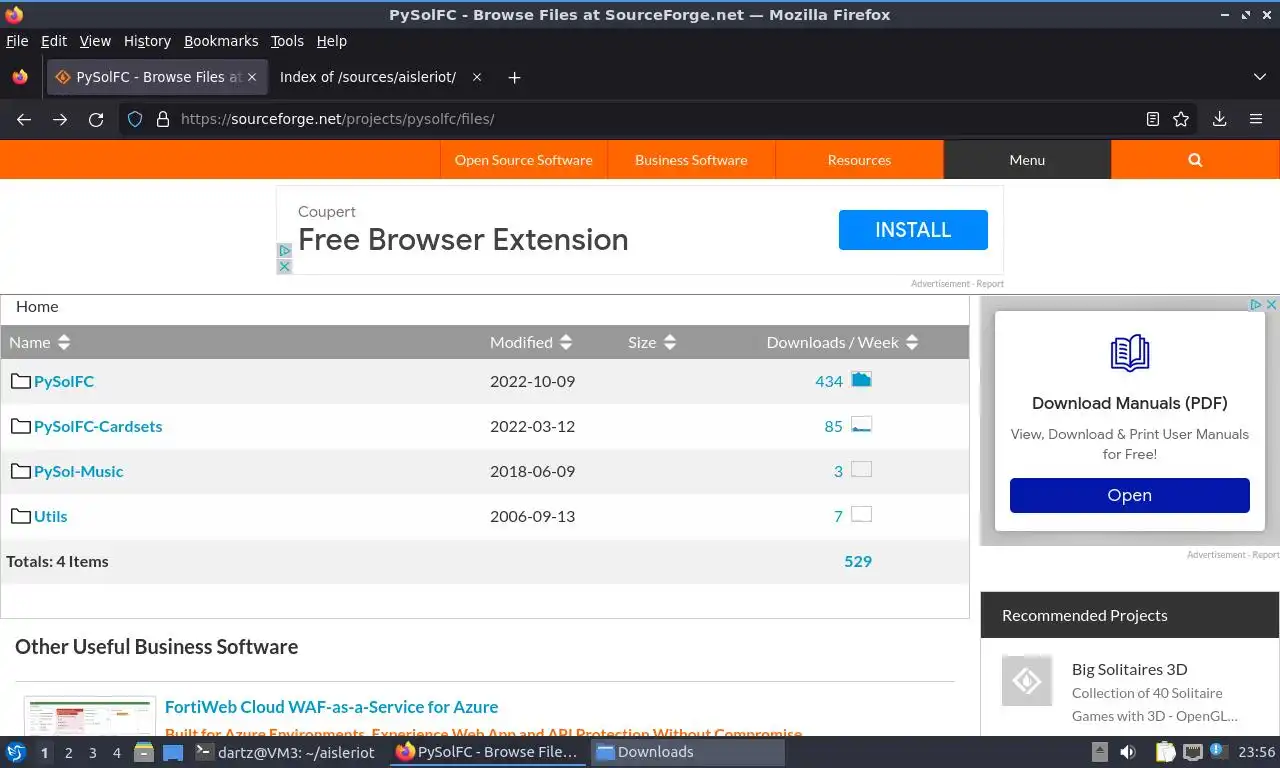This screenshot has height=768, width=1280.
Task: Open file manager icon in taskbar
Action: coord(144,752)
